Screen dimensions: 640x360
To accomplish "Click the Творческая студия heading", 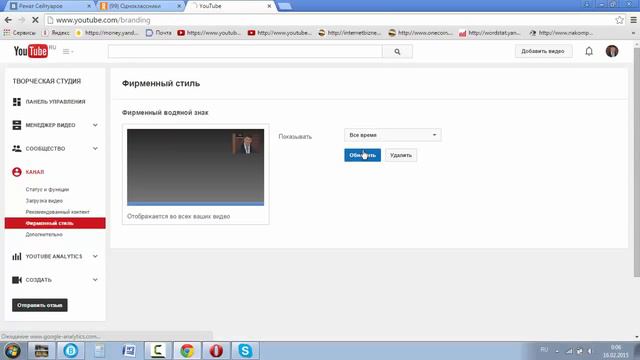I will (47, 81).
